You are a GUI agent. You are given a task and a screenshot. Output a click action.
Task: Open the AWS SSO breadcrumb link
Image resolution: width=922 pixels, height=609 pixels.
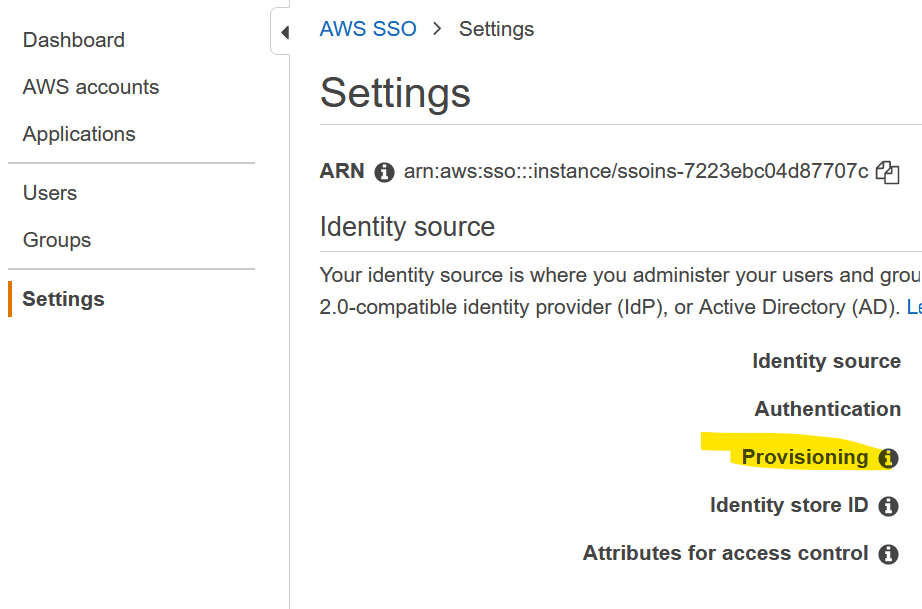pyautogui.click(x=368, y=29)
